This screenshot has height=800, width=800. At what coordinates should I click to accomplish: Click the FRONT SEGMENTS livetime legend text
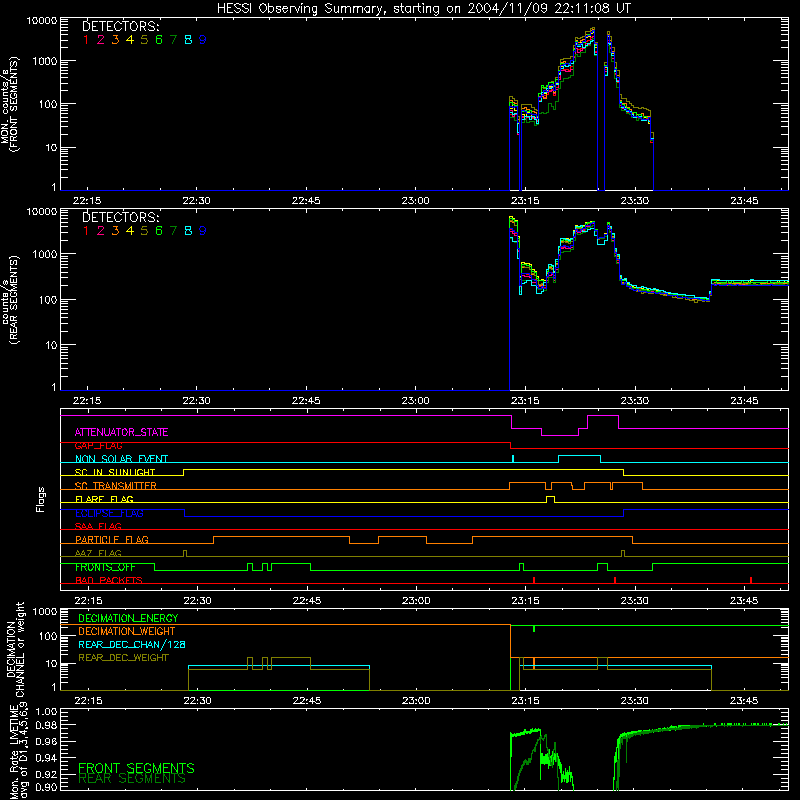point(136,768)
